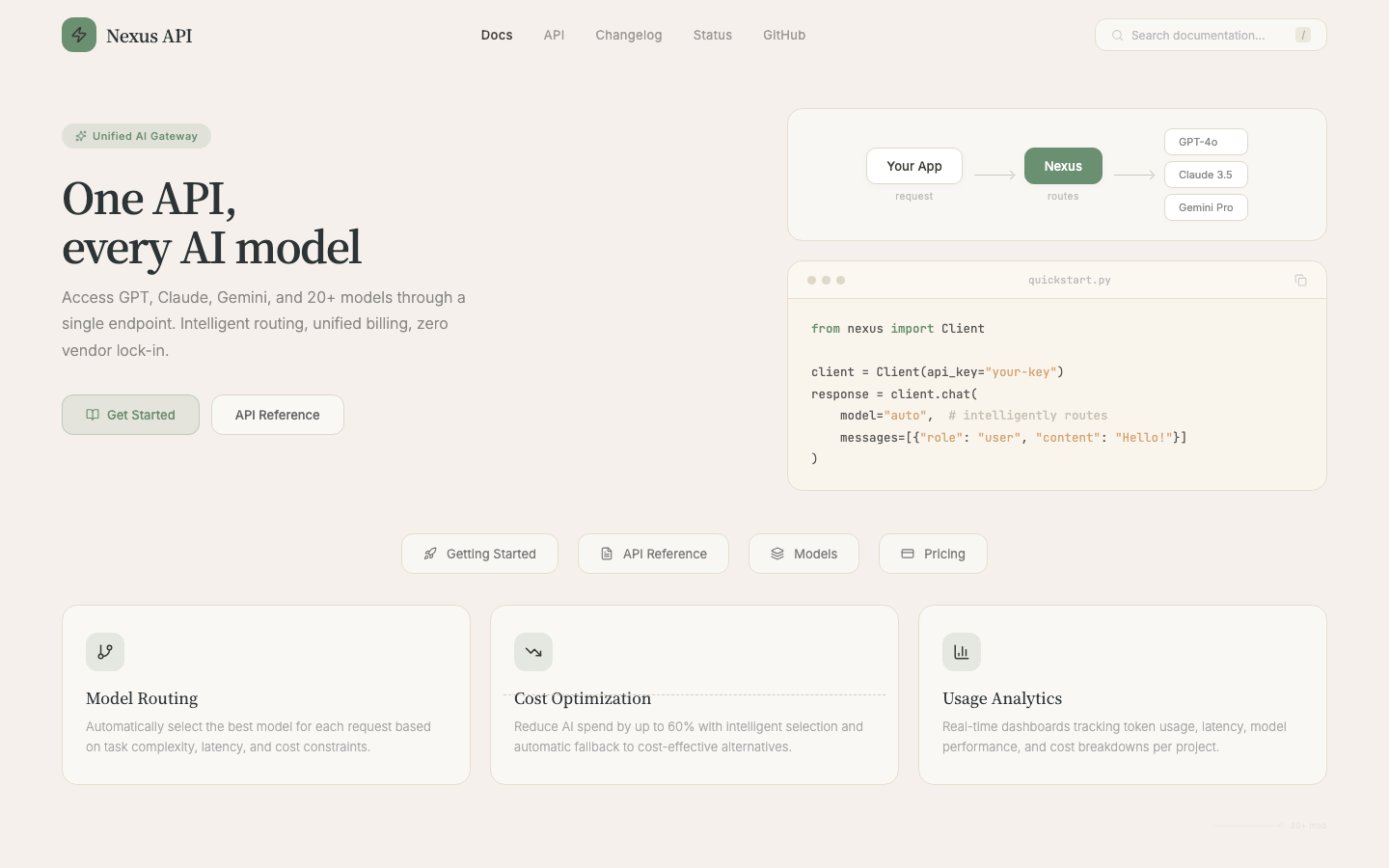Focus the Search documentation field

[x=1211, y=35]
